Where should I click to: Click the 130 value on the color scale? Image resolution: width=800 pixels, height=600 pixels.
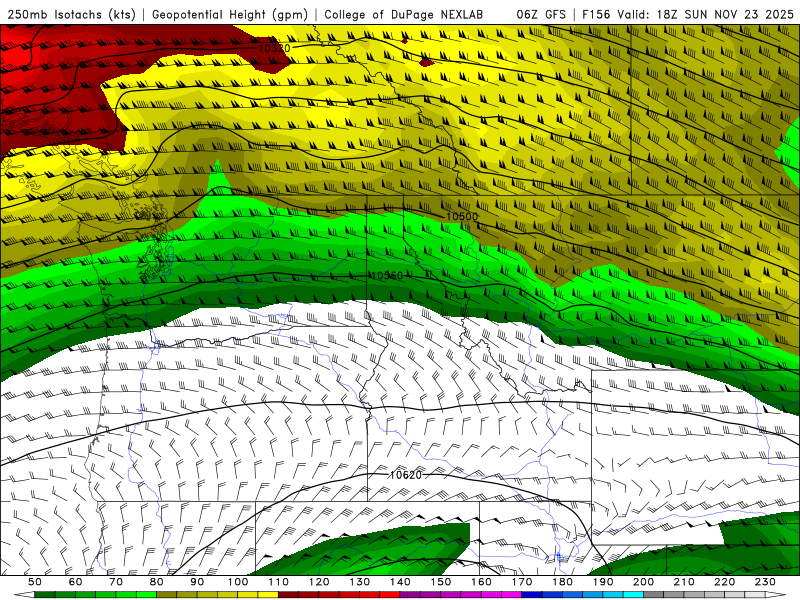coord(360,582)
